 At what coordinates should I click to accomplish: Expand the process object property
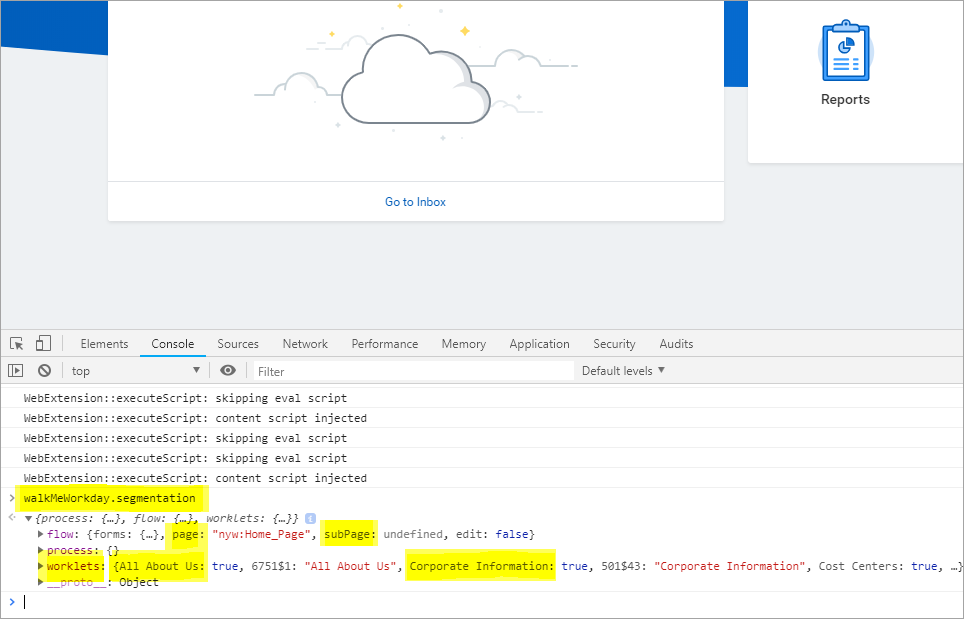coord(41,550)
